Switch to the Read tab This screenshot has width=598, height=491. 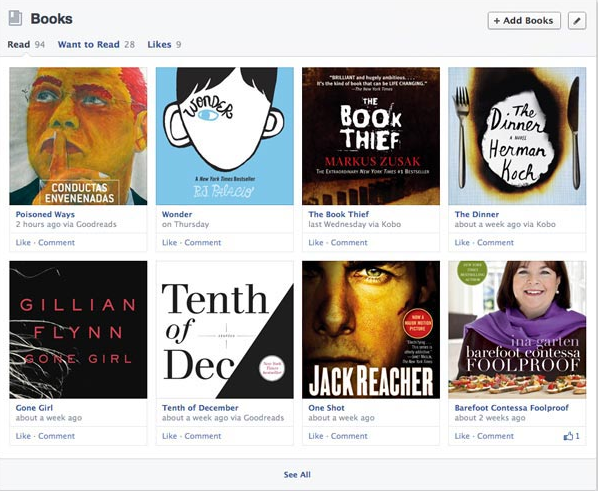pos(26,44)
